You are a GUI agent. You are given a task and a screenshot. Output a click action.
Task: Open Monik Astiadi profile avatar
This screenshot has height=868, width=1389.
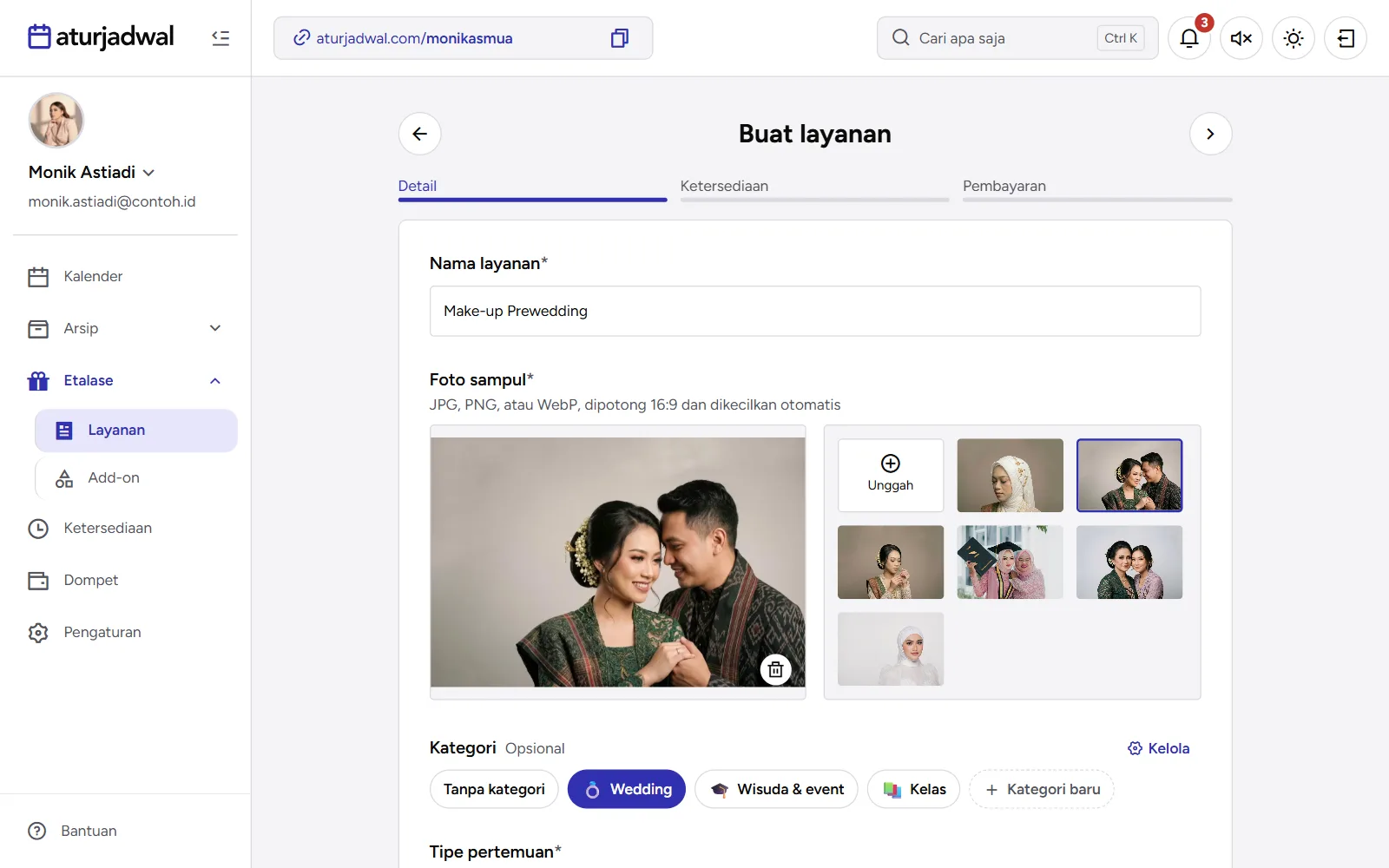coord(56,121)
